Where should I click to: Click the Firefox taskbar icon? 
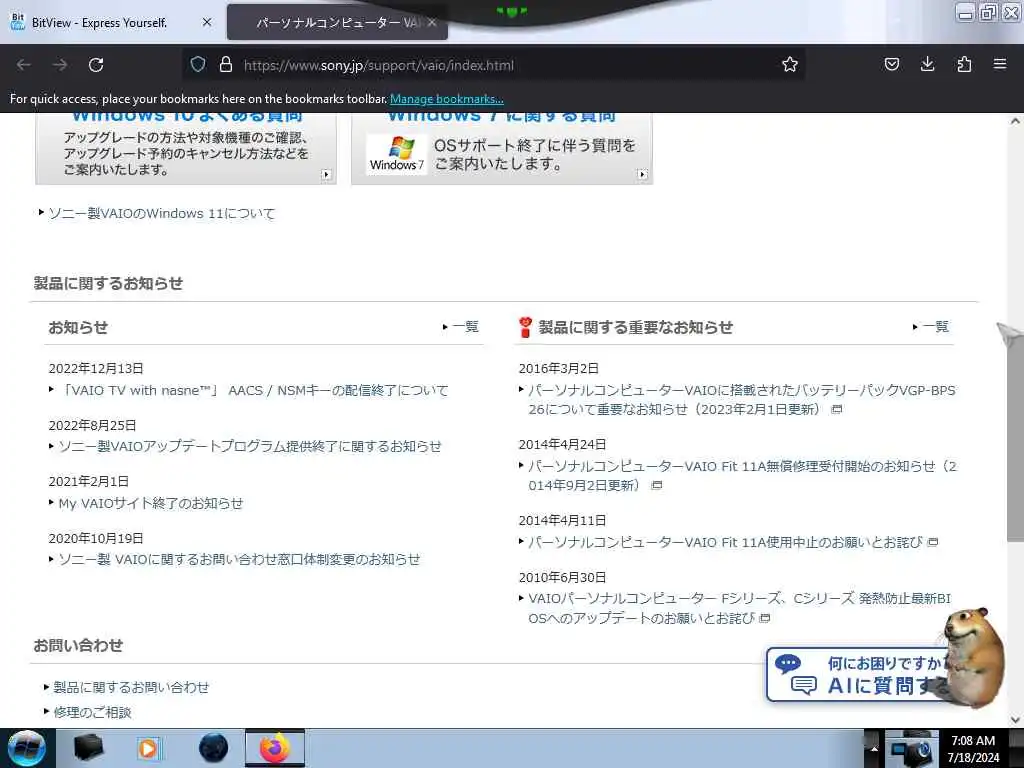(275, 748)
